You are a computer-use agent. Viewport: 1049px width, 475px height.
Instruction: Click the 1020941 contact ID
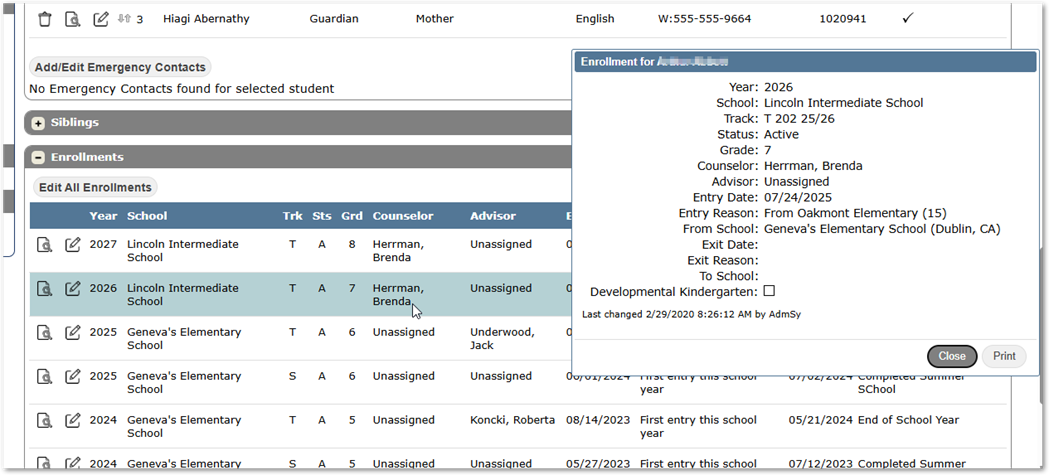842,19
